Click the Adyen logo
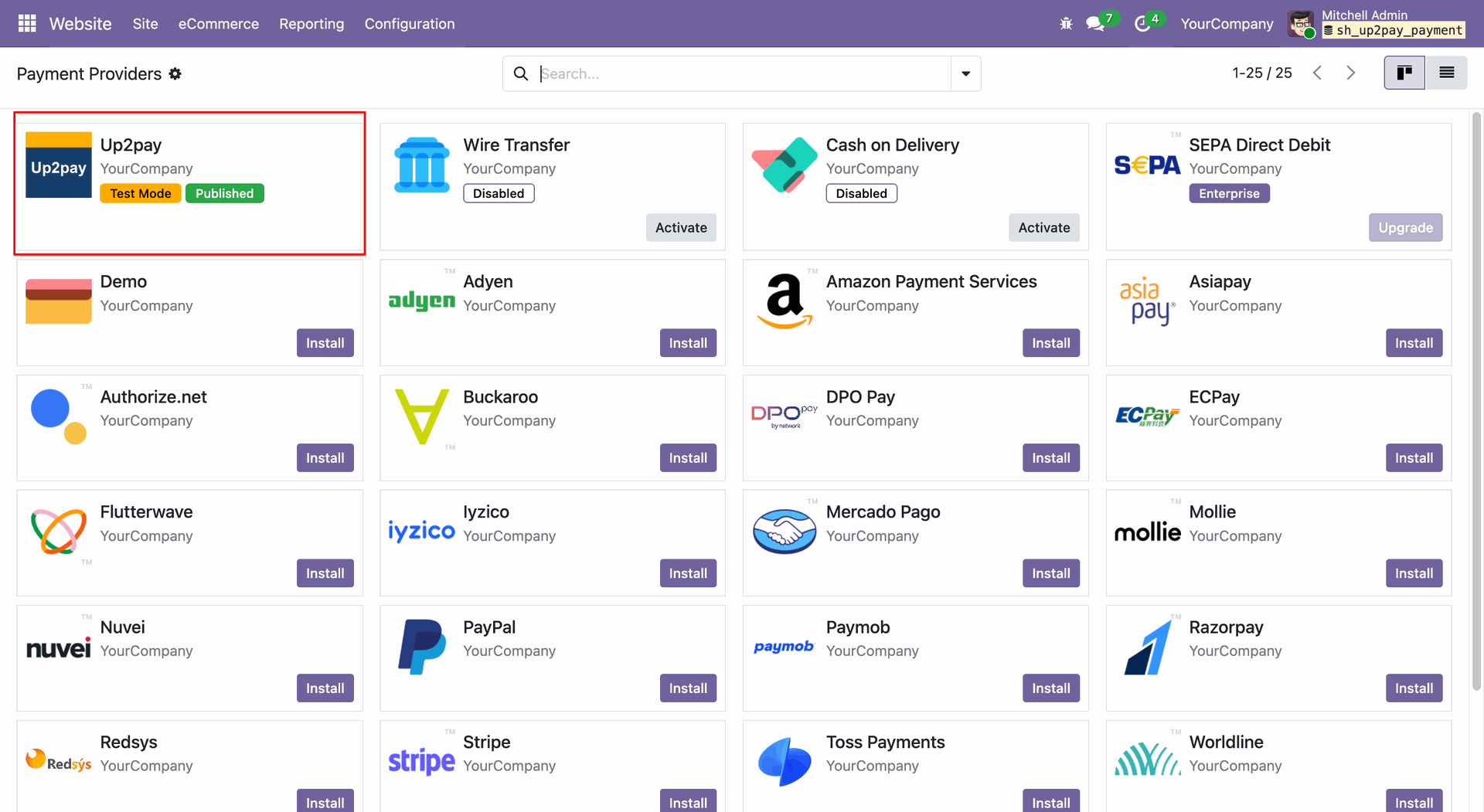1484x812 pixels. [x=422, y=301]
